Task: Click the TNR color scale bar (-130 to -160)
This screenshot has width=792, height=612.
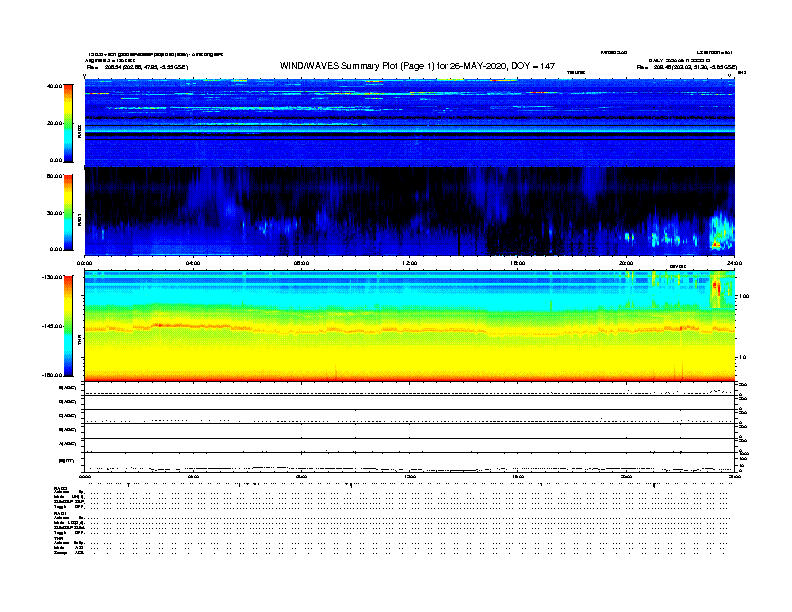Action: tap(68, 326)
